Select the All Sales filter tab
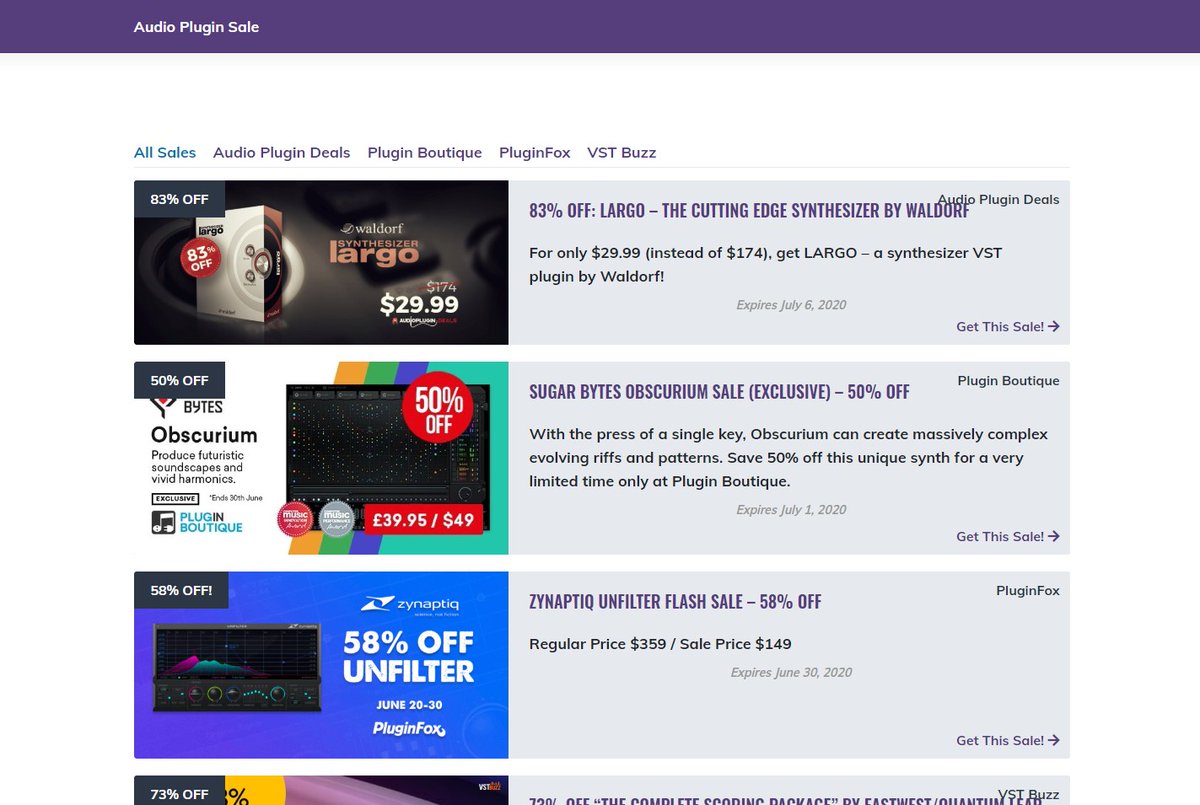 click(x=165, y=153)
